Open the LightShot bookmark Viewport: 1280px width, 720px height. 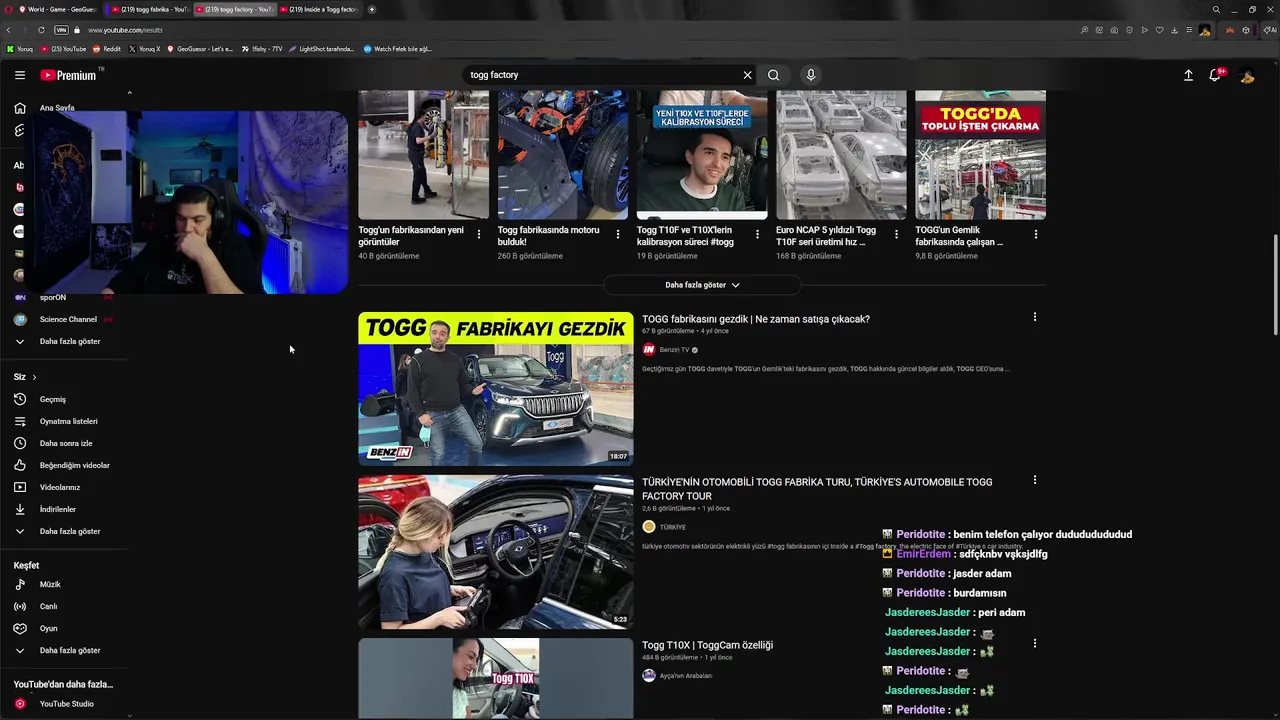tap(322, 48)
